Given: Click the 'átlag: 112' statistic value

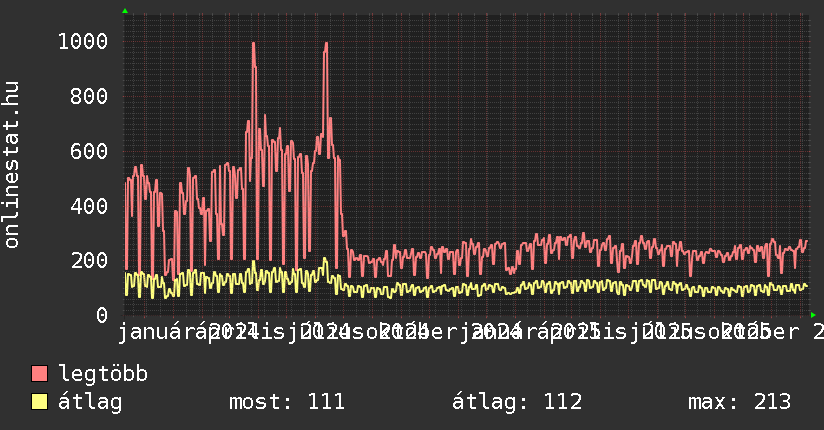Looking at the screenshot, I should tap(517, 403).
